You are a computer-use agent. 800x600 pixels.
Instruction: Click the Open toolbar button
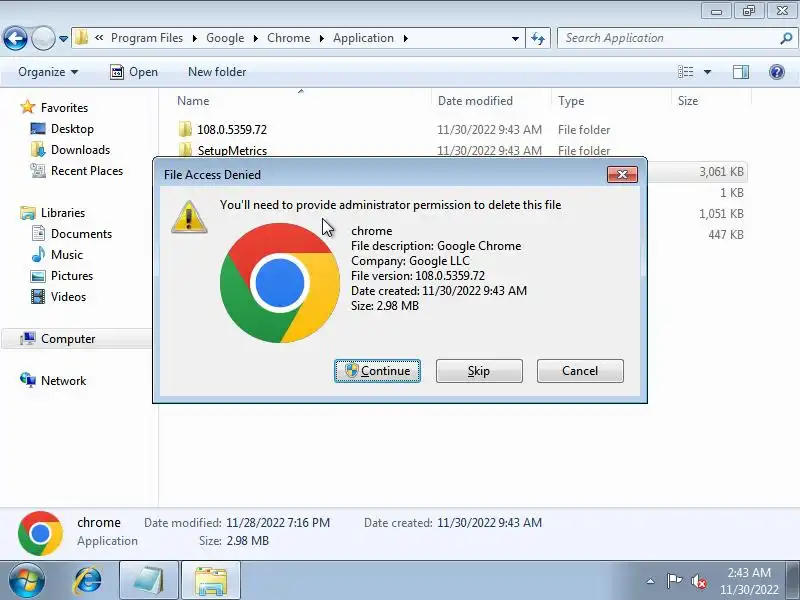click(134, 72)
